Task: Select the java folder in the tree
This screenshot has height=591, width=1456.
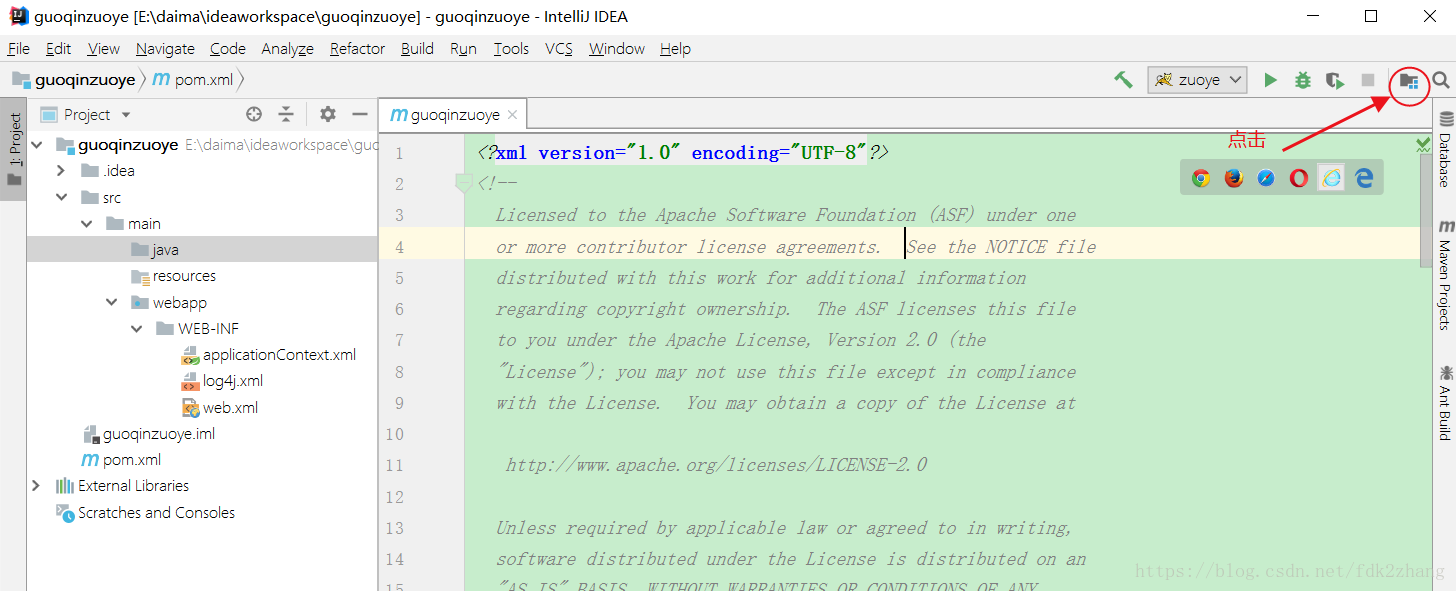Action: [155, 250]
